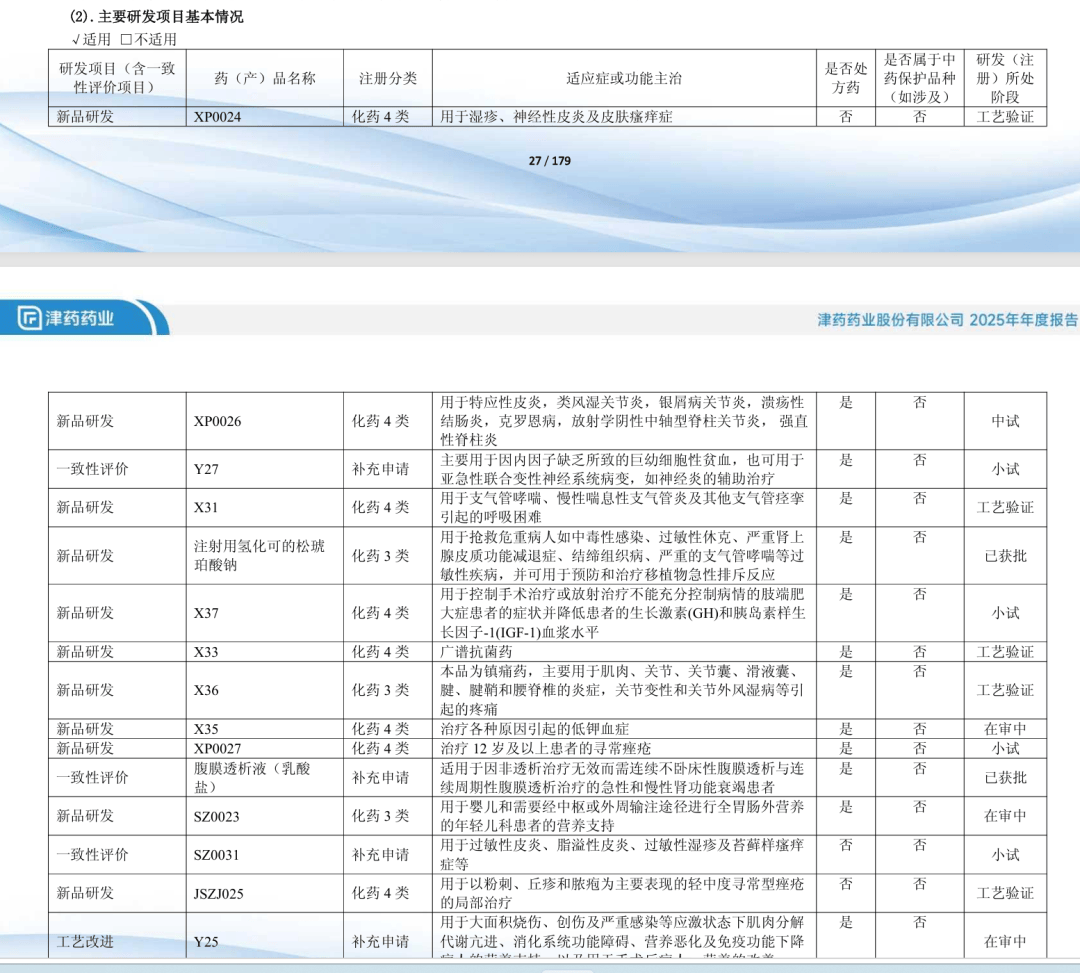Click the 注册分类 column header
The image size is (1080, 973).
[388, 78]
